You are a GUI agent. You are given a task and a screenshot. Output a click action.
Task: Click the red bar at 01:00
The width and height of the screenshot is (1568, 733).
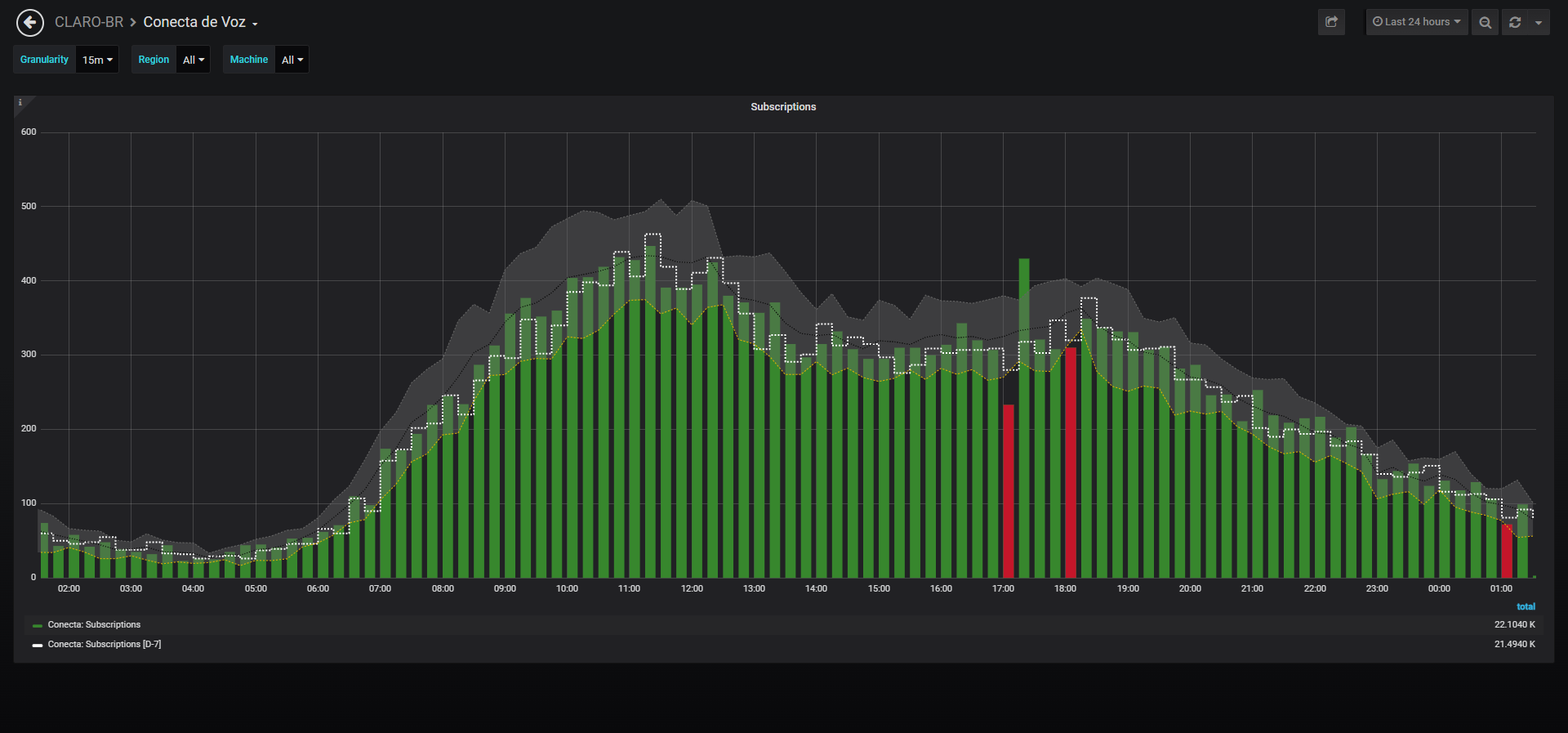point(1507,550)
